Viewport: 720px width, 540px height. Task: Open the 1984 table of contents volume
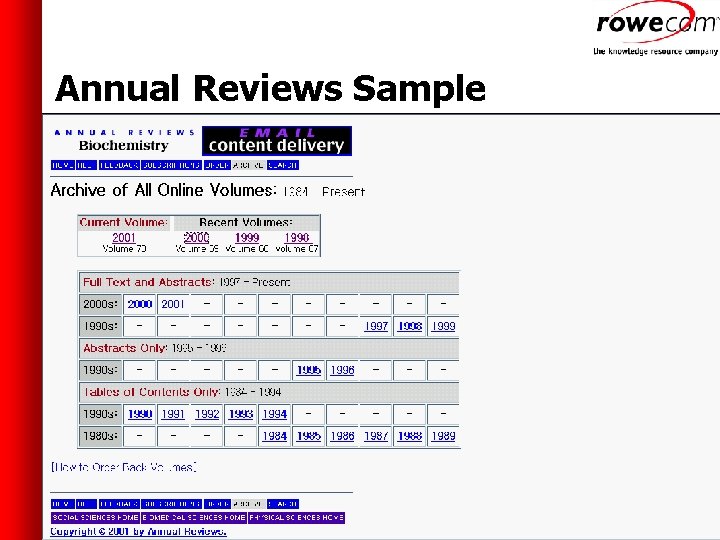coord(275,436)
